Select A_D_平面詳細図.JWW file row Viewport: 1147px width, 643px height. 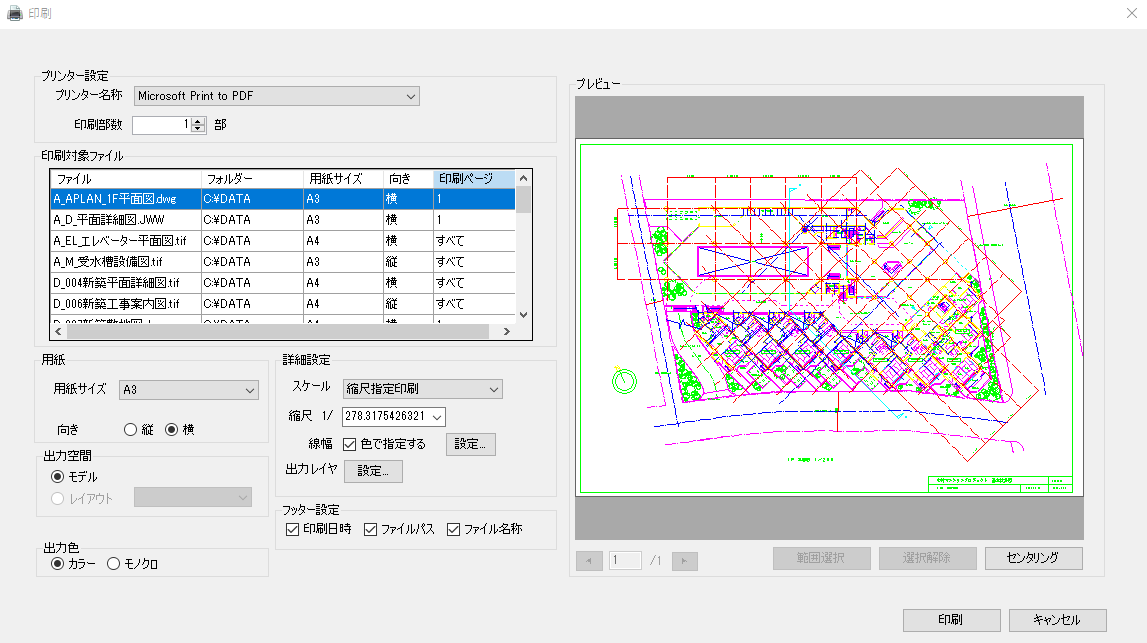coord(125,219)
